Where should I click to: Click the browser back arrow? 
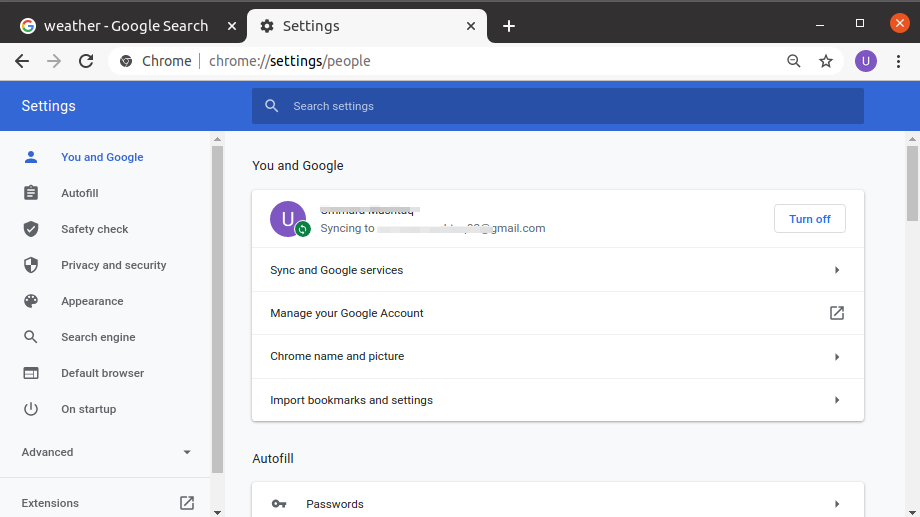(x=22, y=61)
